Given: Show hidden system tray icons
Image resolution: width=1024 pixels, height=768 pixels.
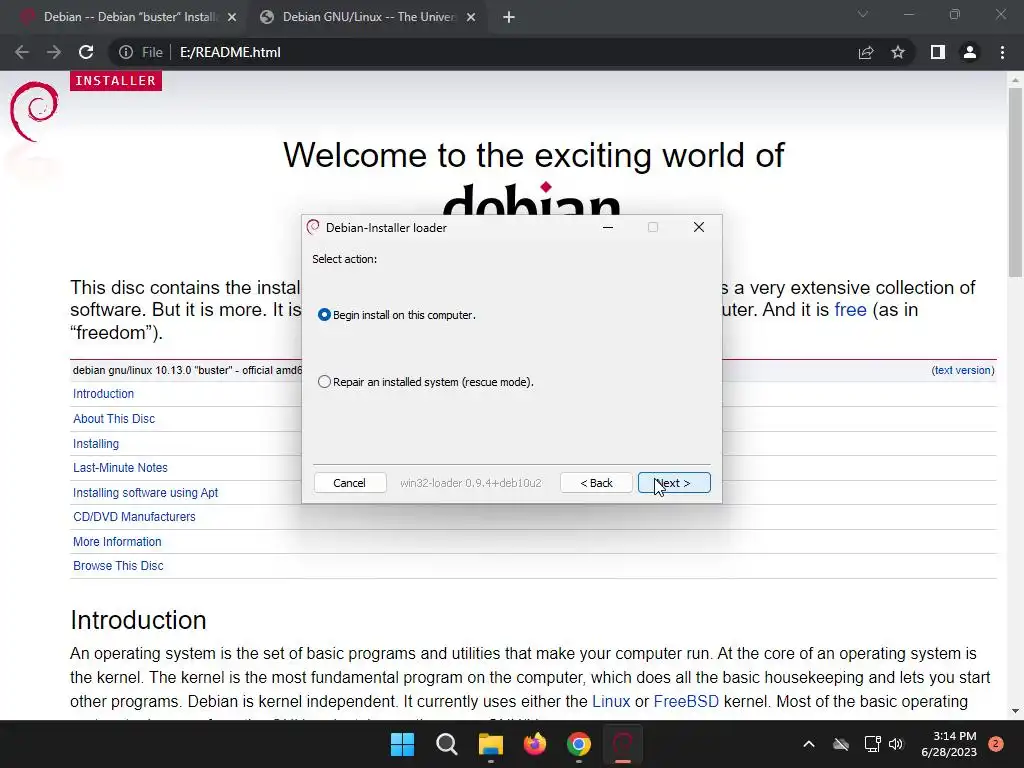Looking at the screenshot, I should (808, 744).
